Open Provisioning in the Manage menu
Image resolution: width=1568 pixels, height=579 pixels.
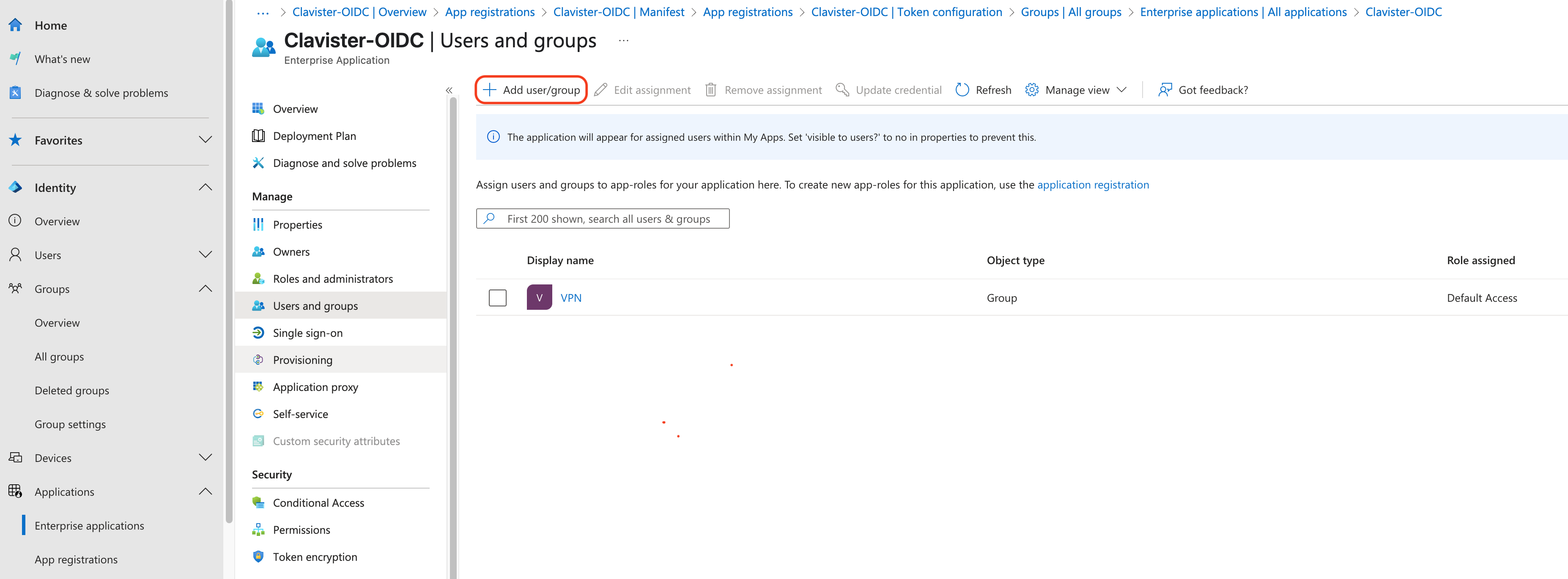[x=302, y=360]
